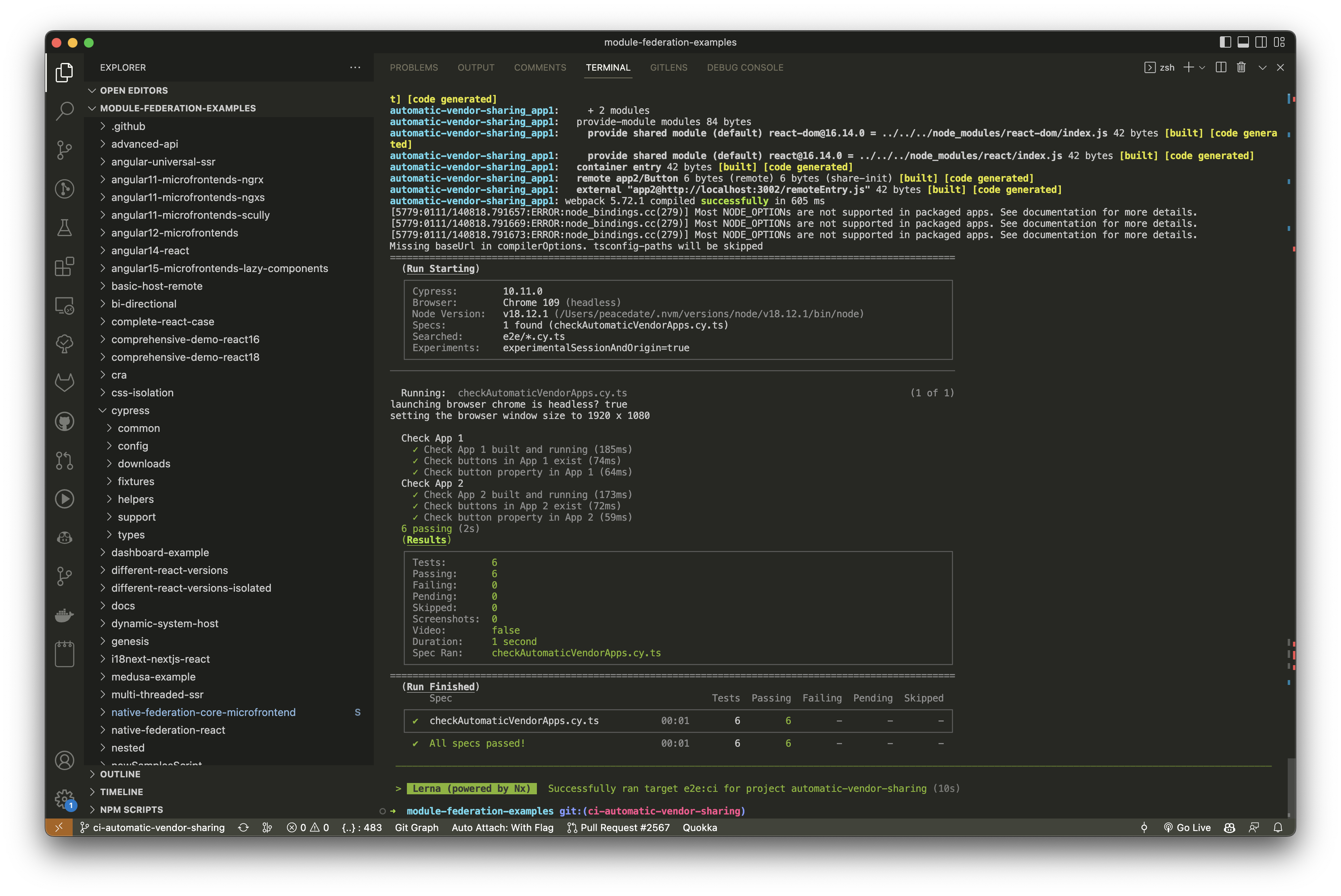This screenshot has height=896, width=1341.
Task: Click branch ci-automatic-vendor-sharing in status bar
Action: pos(152,827)
